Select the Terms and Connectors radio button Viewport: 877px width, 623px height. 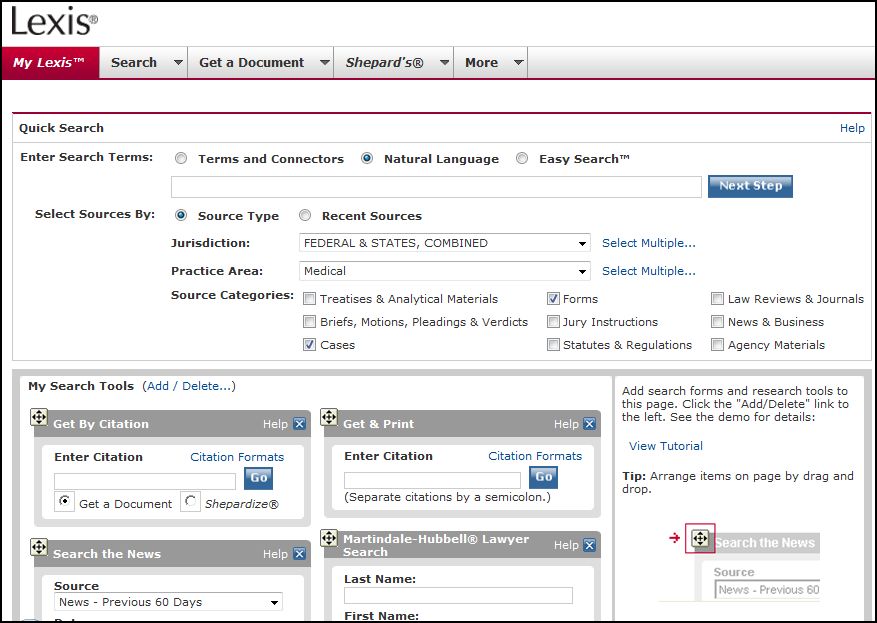pyautogui.click(x=181, y=159)
